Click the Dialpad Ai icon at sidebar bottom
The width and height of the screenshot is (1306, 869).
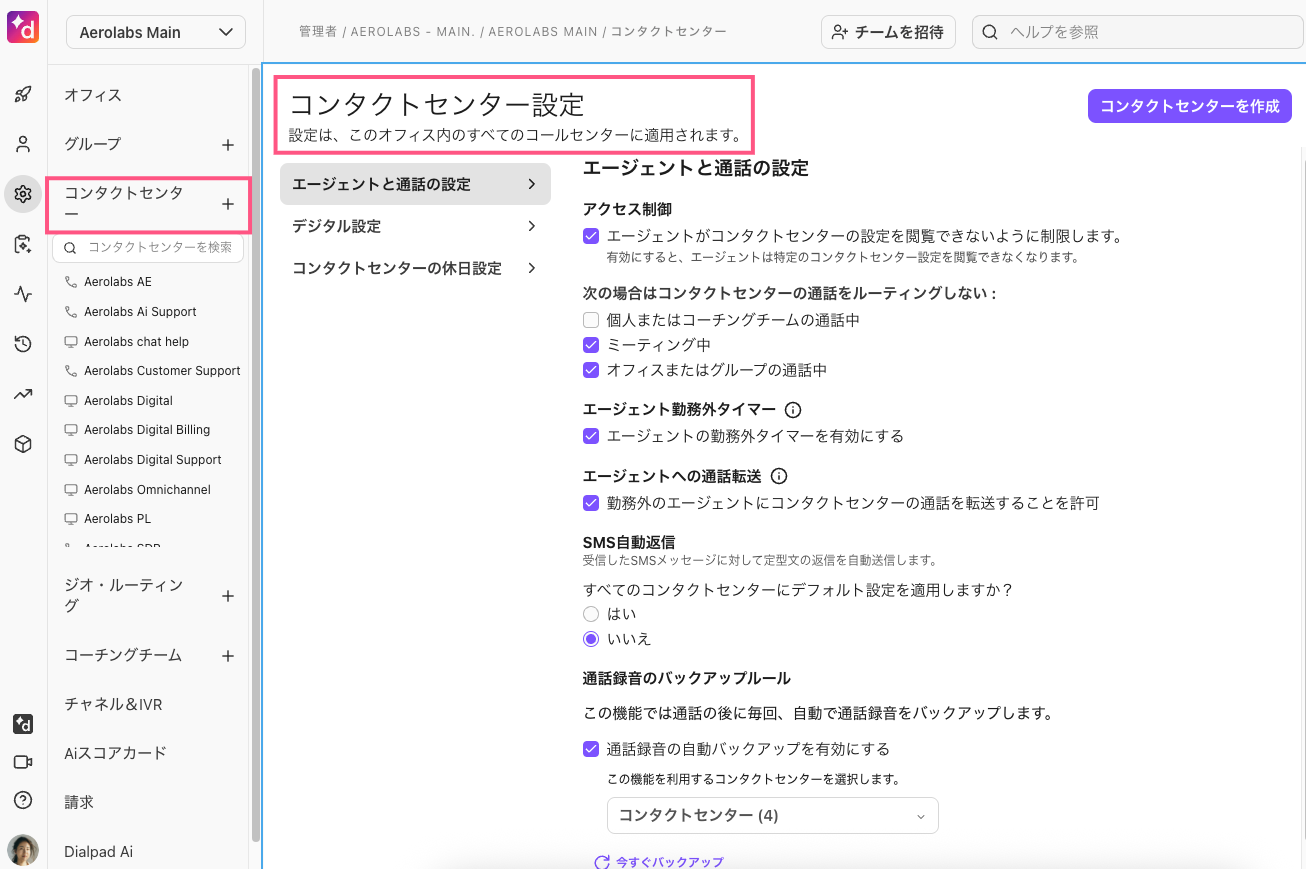coord(23,724)
